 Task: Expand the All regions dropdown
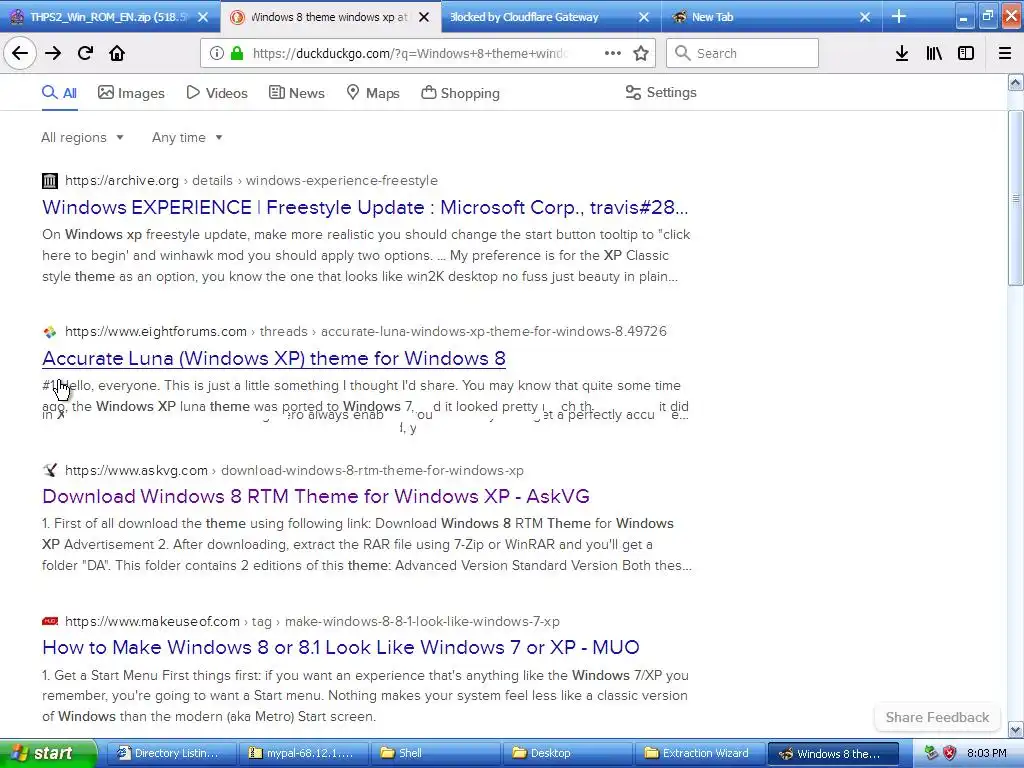(82, 137)
